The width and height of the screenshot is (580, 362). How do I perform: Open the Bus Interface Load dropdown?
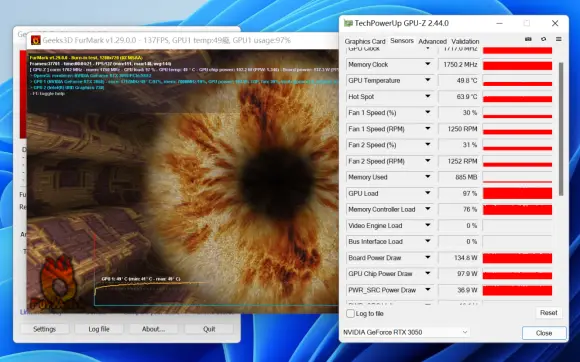pyautogui.click(x=428, y=241)
